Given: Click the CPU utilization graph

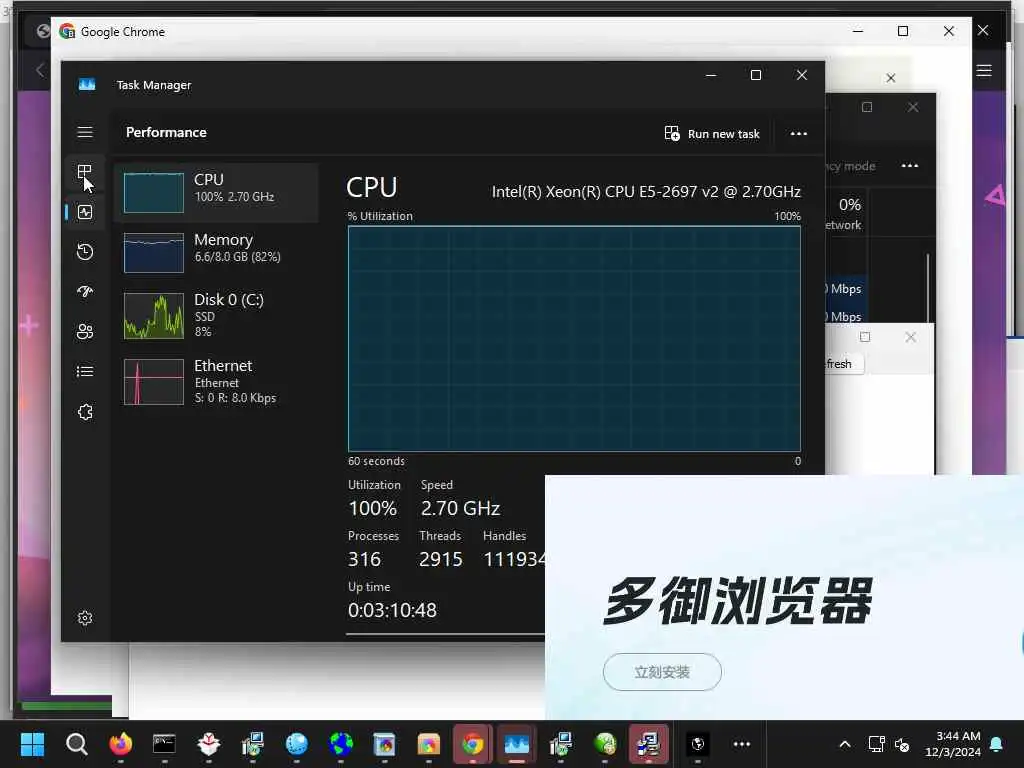Looking at the screenshot, I should tap(574, 338).
